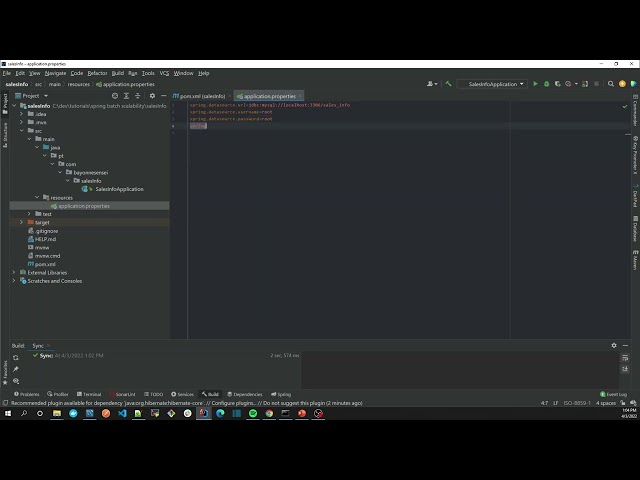Start debugging with the green bug icon
Screen dimensions: 640x480
[547, 84]
